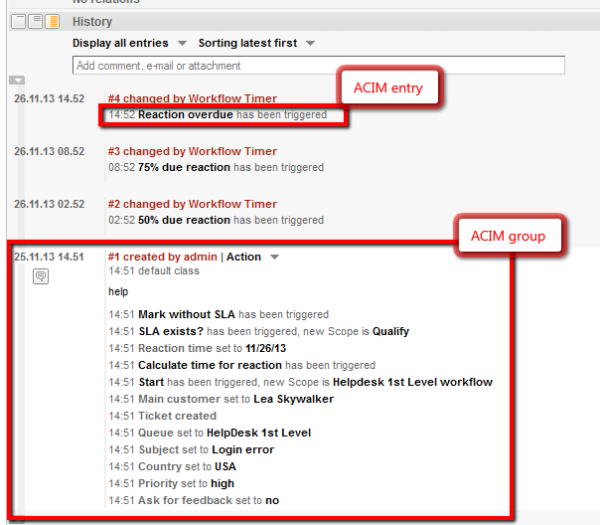Click the timestamp 26.11.13 14.52
Image resolution: width=600 pixels, height=525 pixels.
pos(49,99)
